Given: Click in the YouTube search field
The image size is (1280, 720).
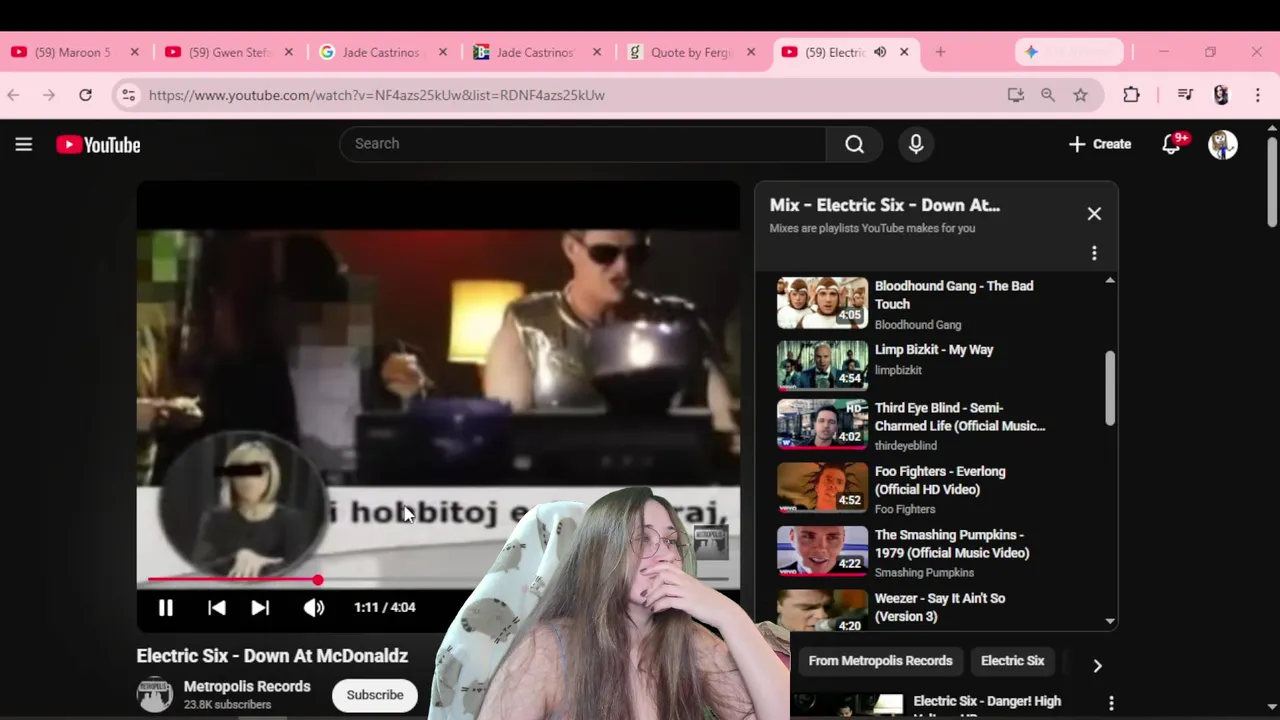Looking at the screenshot, I should tap(582, 144).
